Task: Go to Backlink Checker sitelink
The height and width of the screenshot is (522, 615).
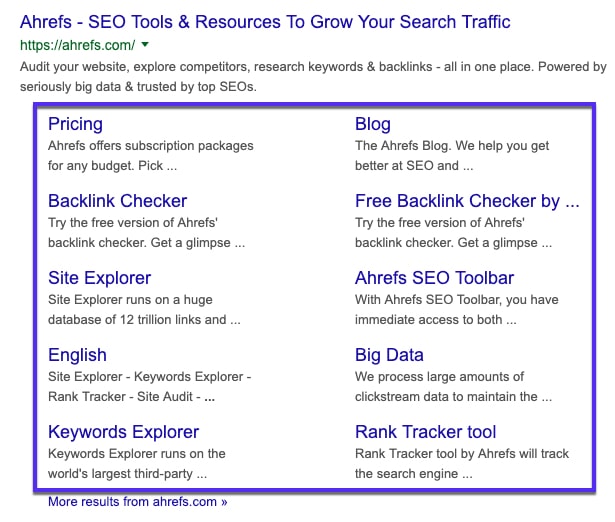Action: click(117, 201)
